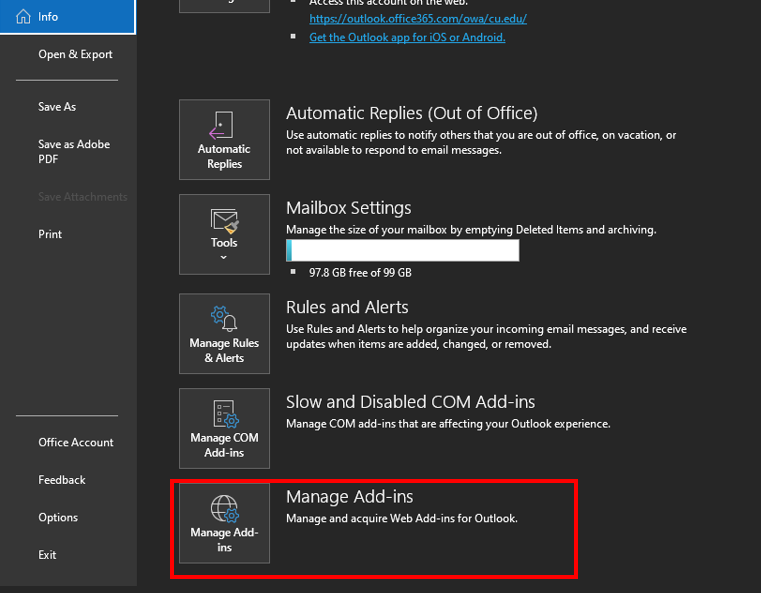Click the Mailbox Settings heading
The height and width of the screenshot is (593, 761).
(348, 208)
